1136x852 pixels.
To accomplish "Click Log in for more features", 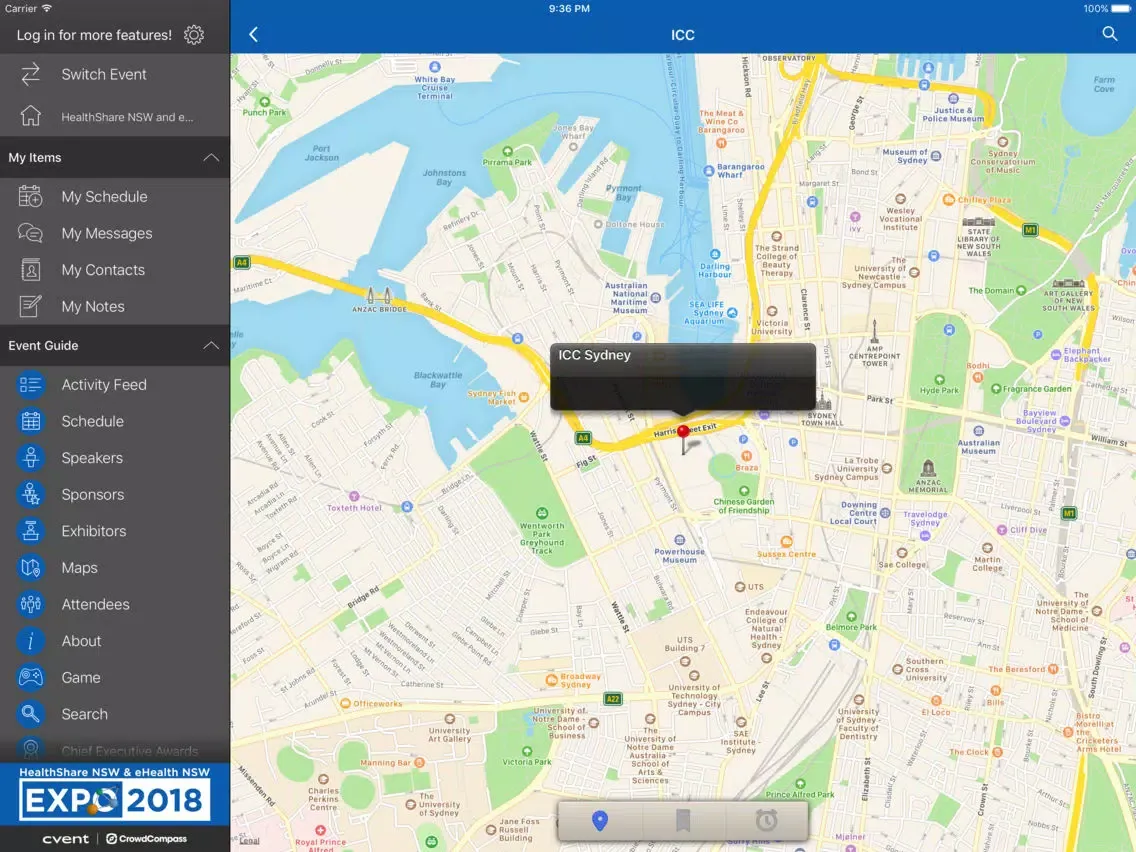I will (94, 35).
